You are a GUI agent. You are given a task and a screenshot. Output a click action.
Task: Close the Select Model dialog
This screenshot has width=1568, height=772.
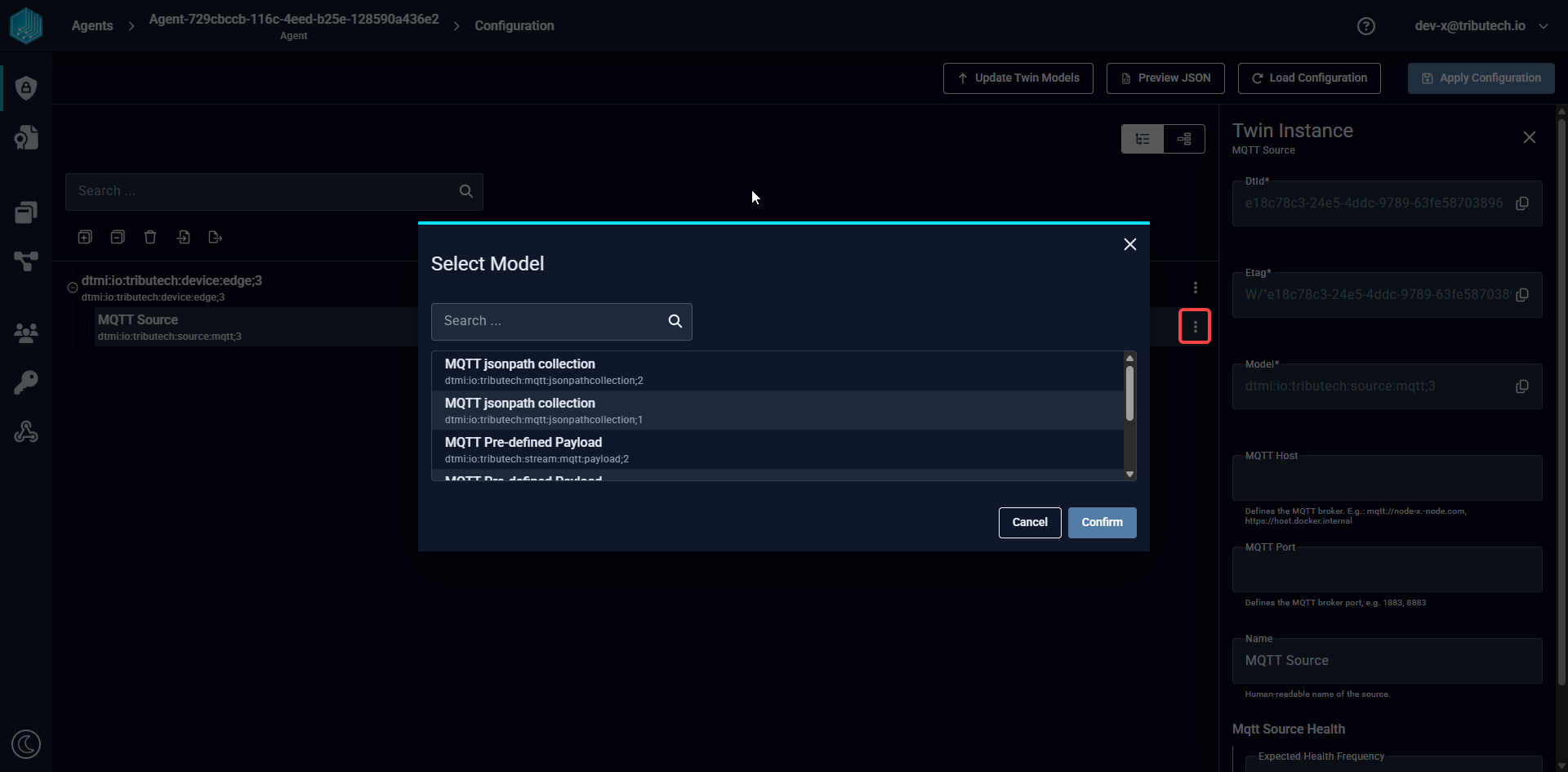(x=1130, y=244)
